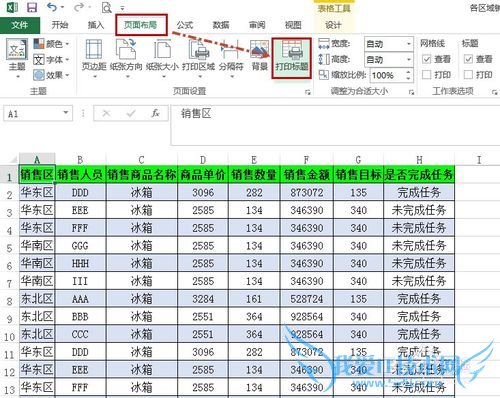Click the Excel application icon
500x398 pixels.
[x=13, y=7]
